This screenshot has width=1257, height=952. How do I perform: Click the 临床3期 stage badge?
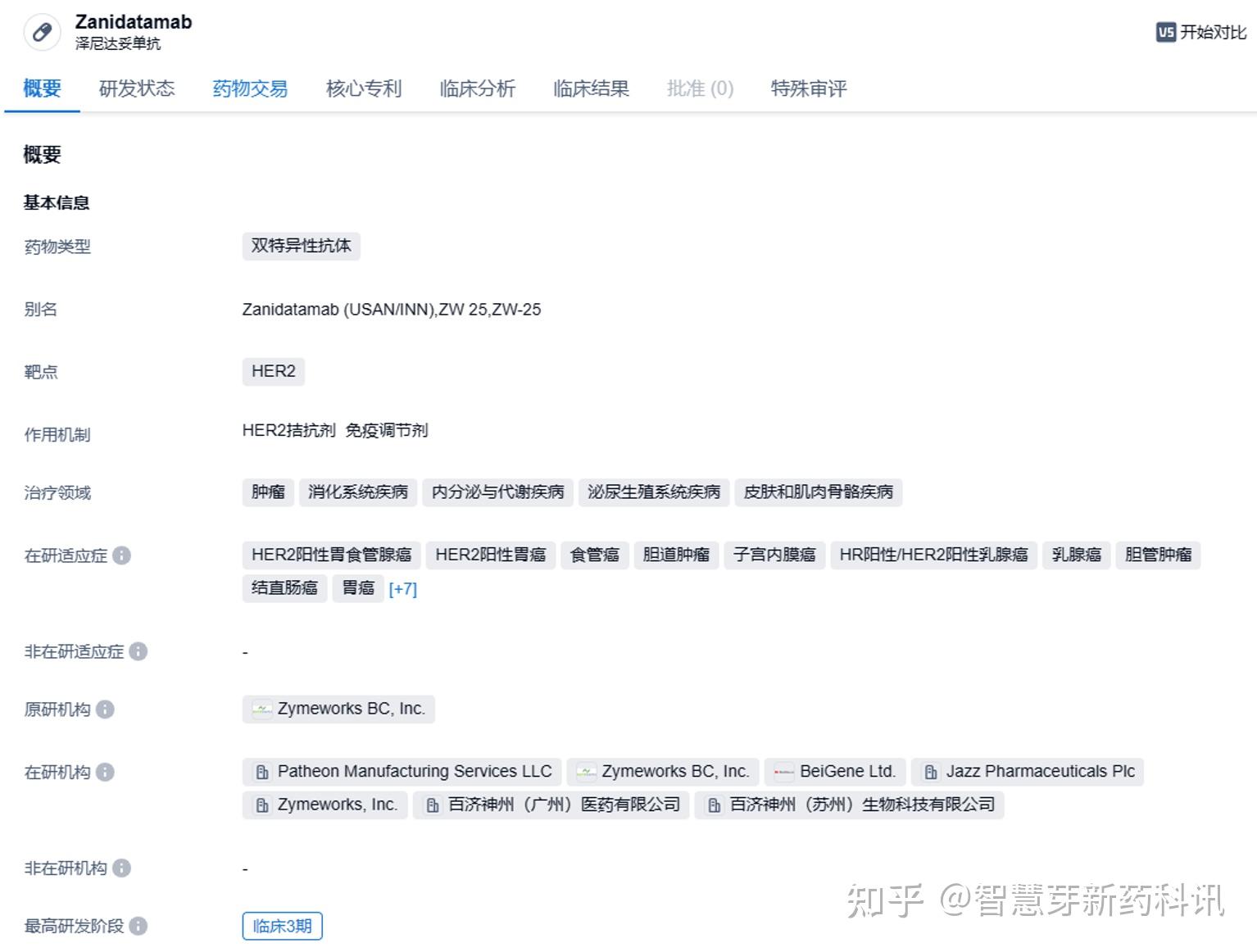pyautogui.click(x=282, y=926)
